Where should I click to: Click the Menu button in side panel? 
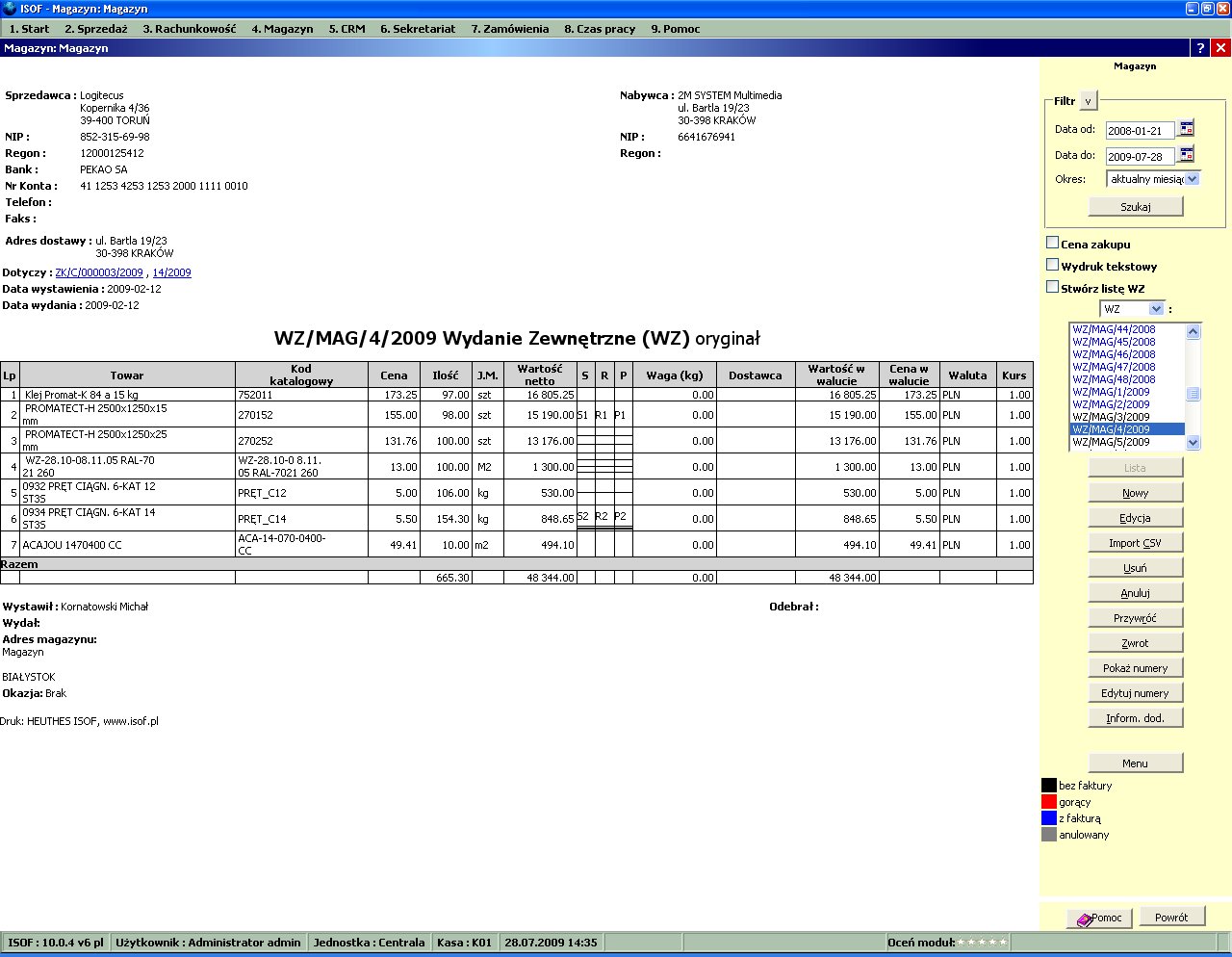tap(1136, 763)
